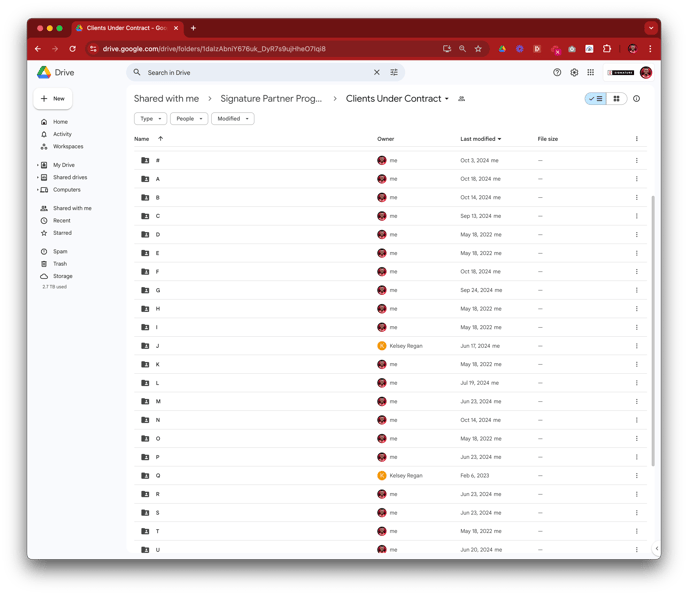Switch to list layout view
688x595 pixels.
tap(596, 99)
